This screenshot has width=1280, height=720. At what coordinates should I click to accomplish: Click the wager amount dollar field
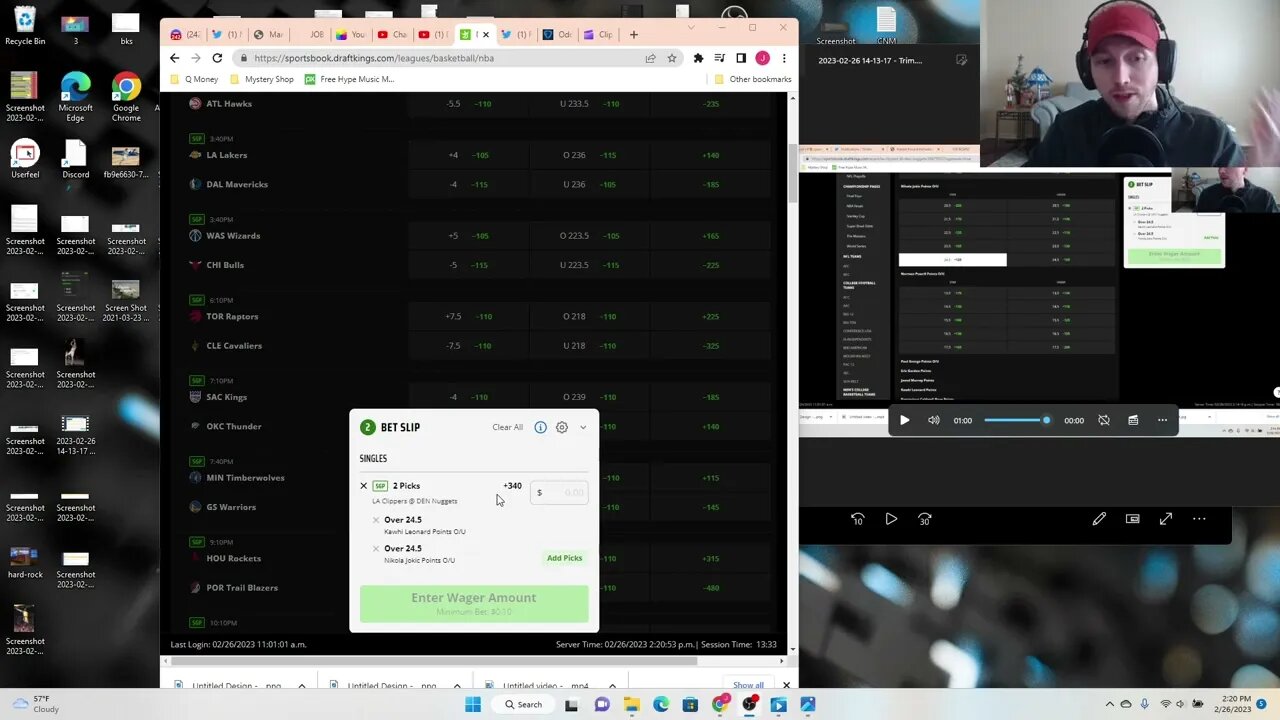560,492
